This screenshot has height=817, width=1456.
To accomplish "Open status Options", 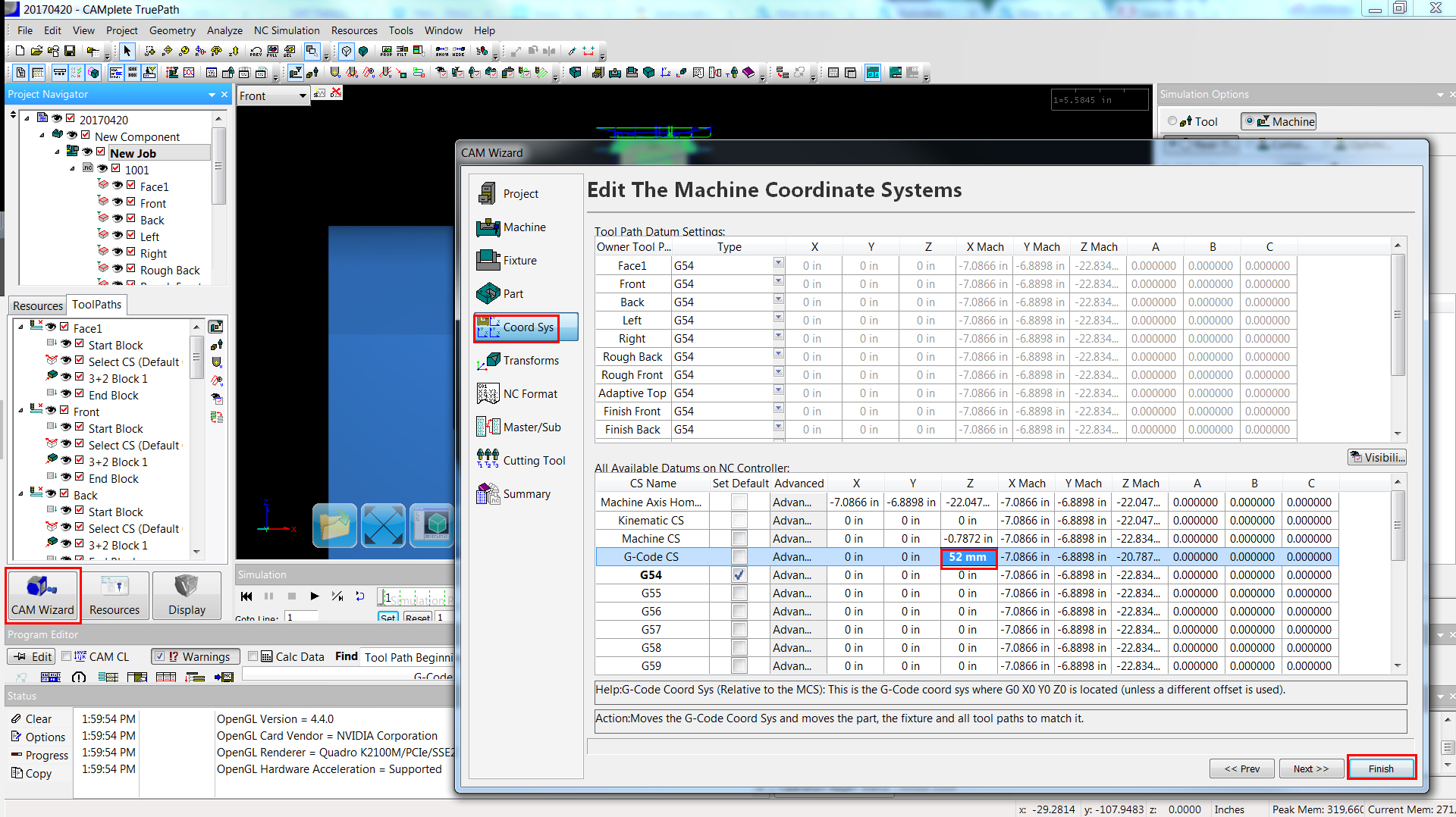I will pos(39,737).
